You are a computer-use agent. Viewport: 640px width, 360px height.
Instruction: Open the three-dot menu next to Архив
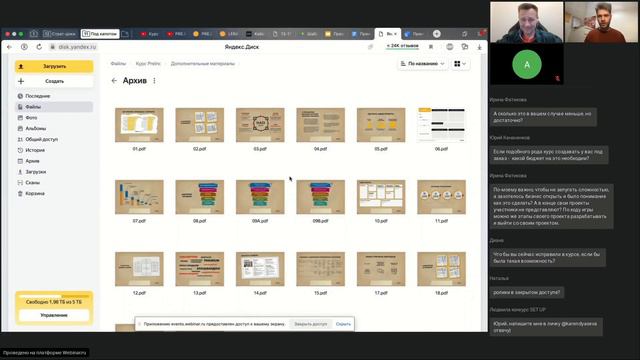pos(154,81)
